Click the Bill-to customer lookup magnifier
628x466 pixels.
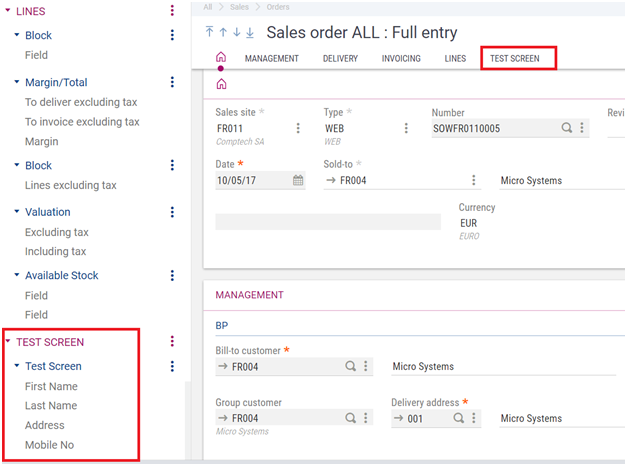350,366
